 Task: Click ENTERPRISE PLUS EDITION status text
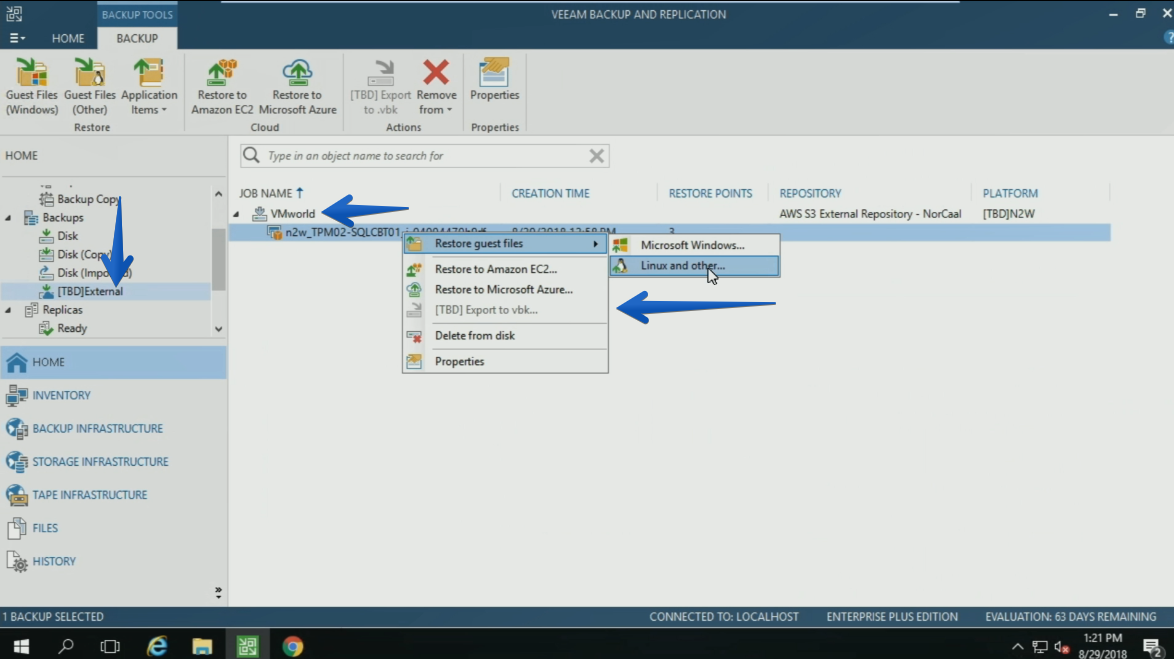(x=892, y=617)
